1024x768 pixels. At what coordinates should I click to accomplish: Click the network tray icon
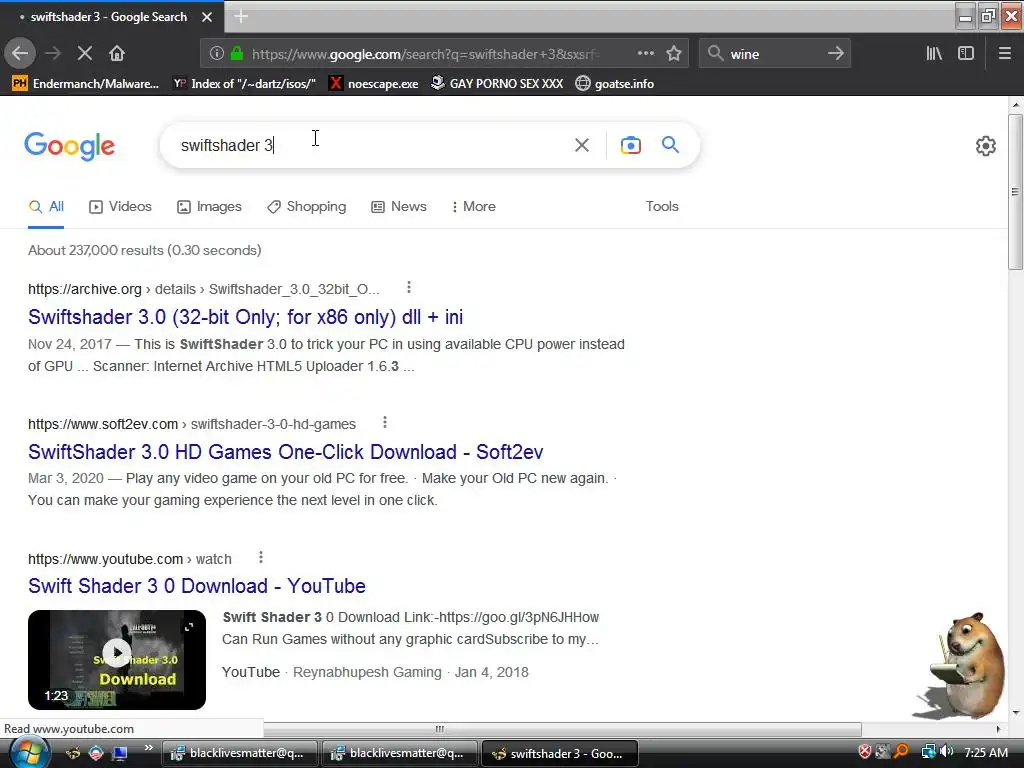928,752
